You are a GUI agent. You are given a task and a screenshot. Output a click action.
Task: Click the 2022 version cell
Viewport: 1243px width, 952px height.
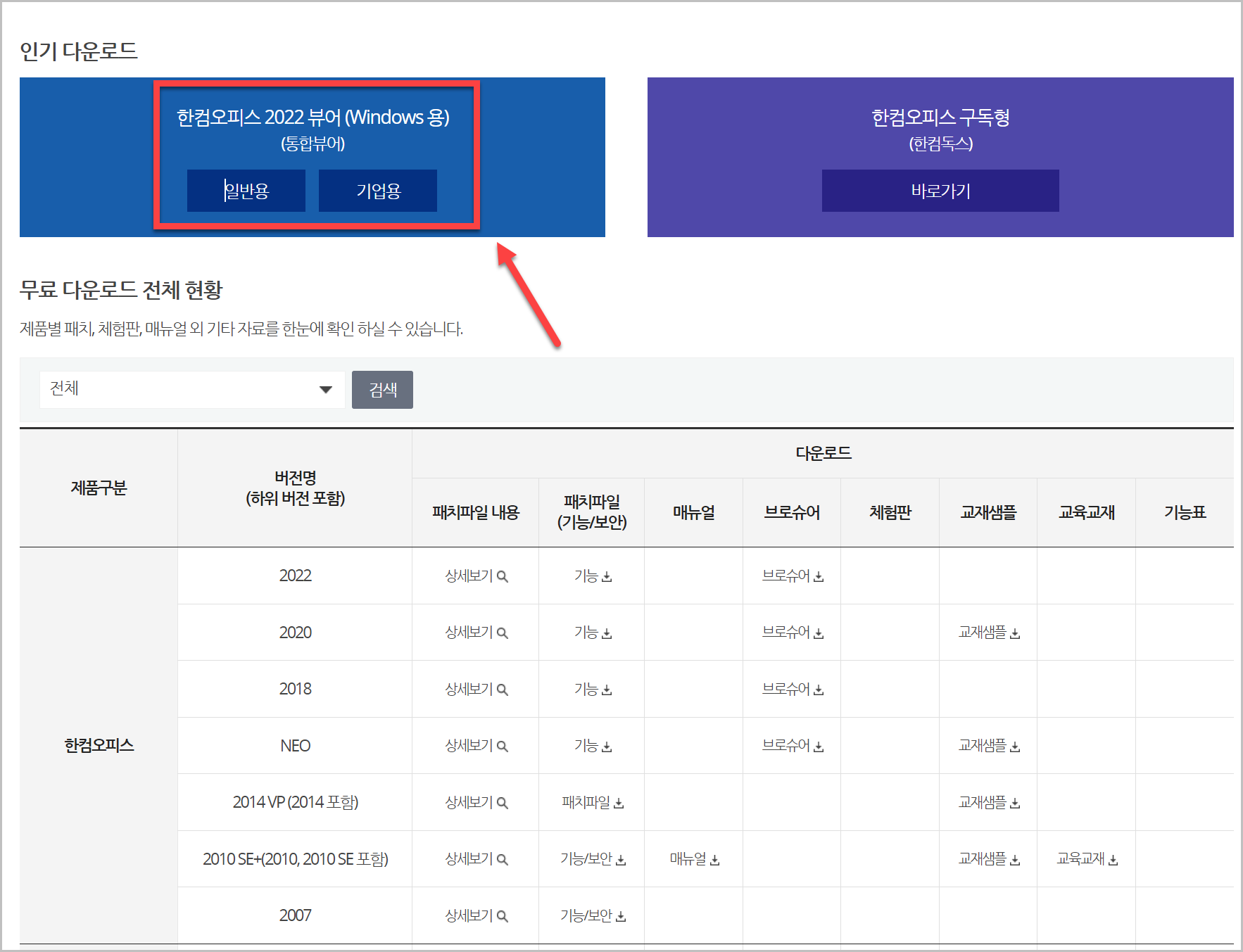(295, 576)
